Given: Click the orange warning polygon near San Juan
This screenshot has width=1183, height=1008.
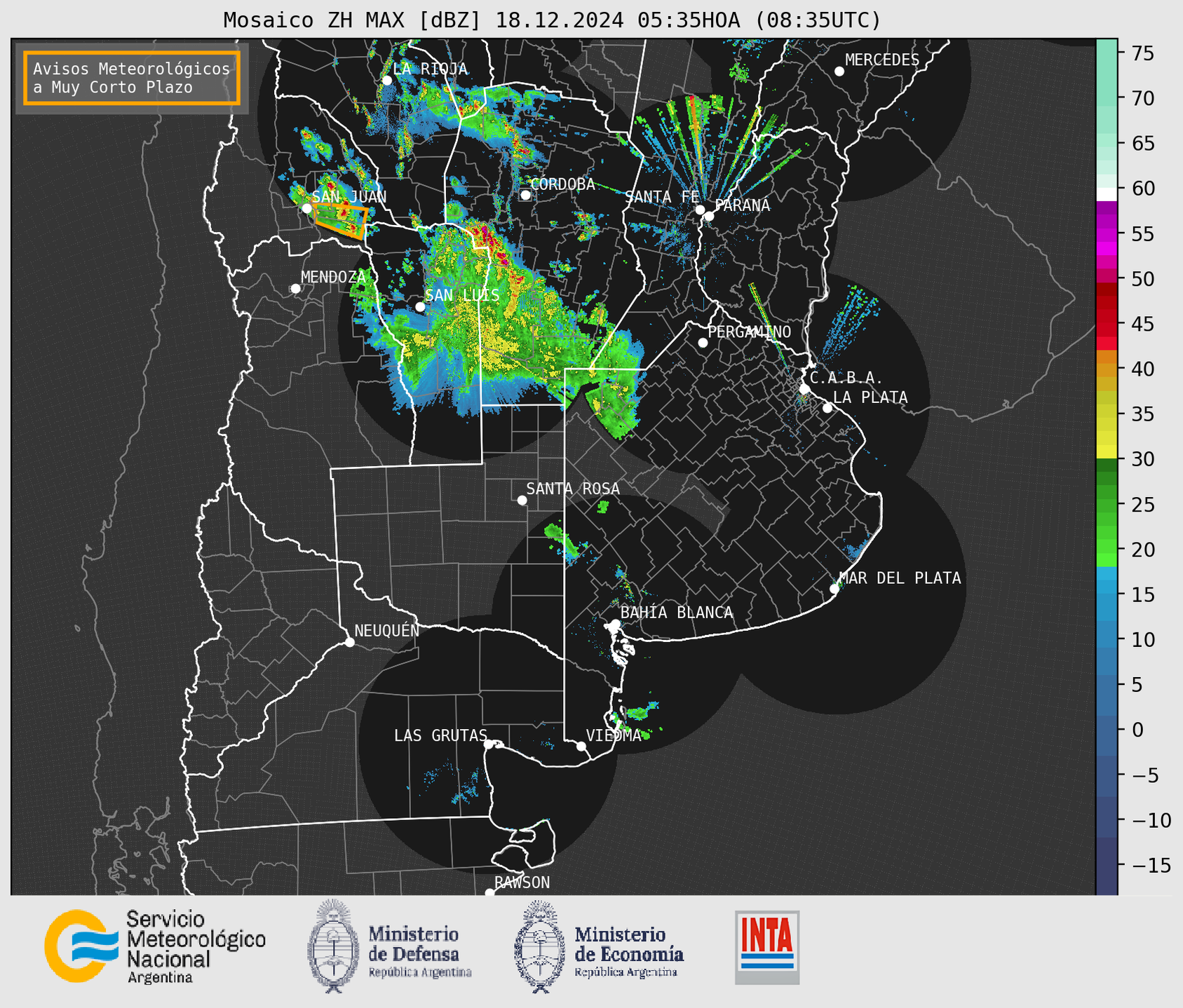Looking at the screenshot, I should (x=341, y=222).
